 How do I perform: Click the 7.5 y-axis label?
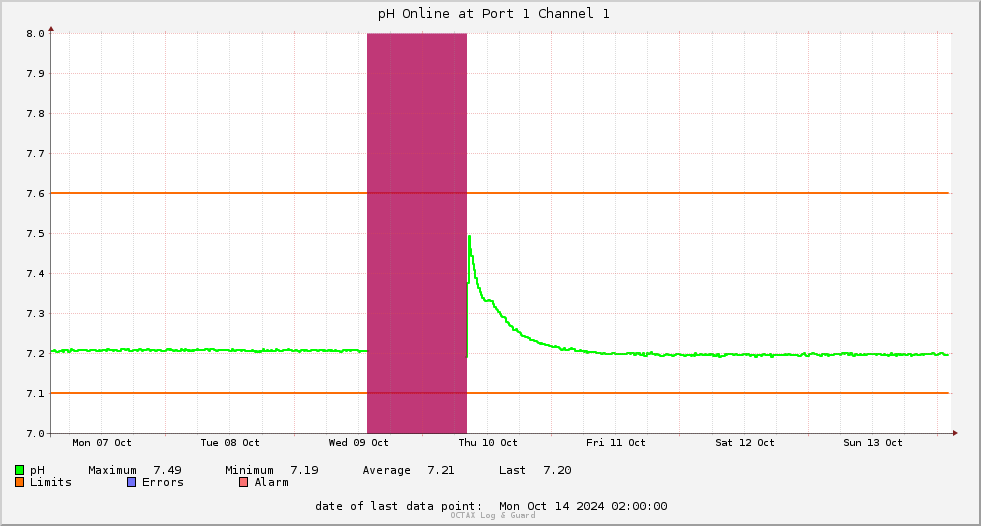[36, 233]
